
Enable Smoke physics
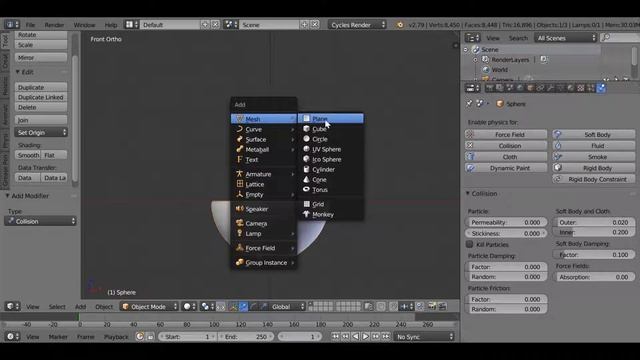[594, 157]
